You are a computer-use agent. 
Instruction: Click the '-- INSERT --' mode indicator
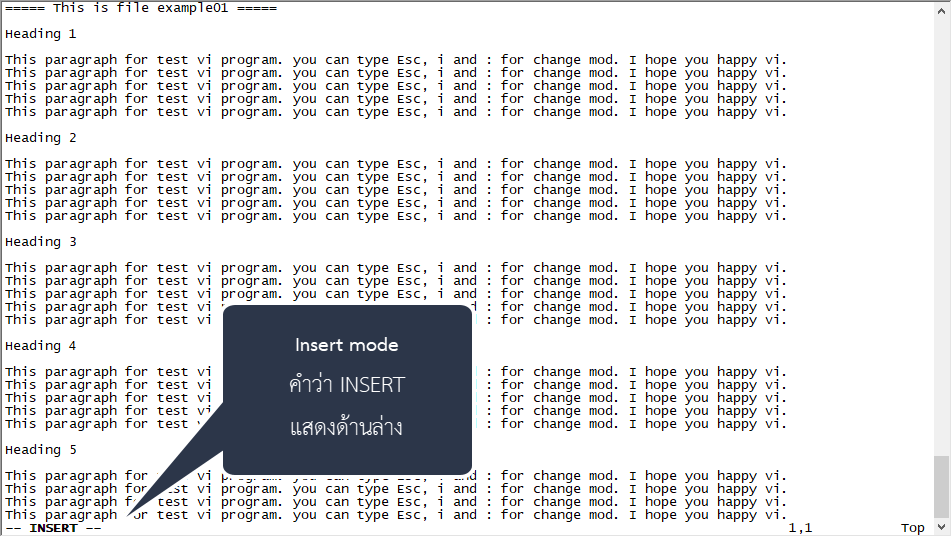pyautogui.click(x=53, y=528)
